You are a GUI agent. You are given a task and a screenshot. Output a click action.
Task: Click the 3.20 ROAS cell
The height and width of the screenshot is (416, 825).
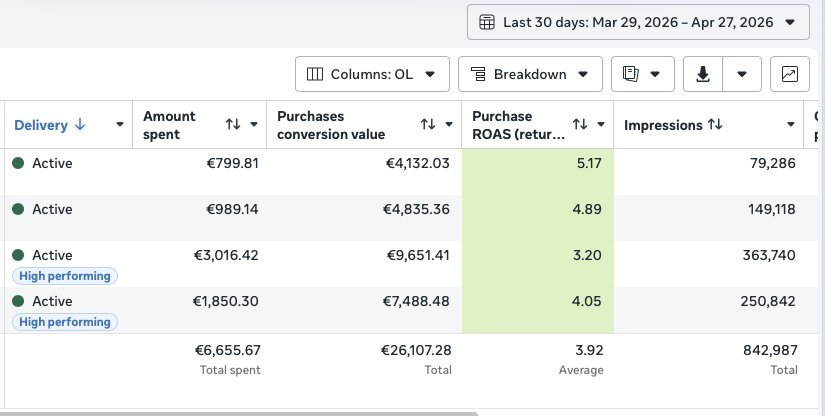(x=538, y=264)
